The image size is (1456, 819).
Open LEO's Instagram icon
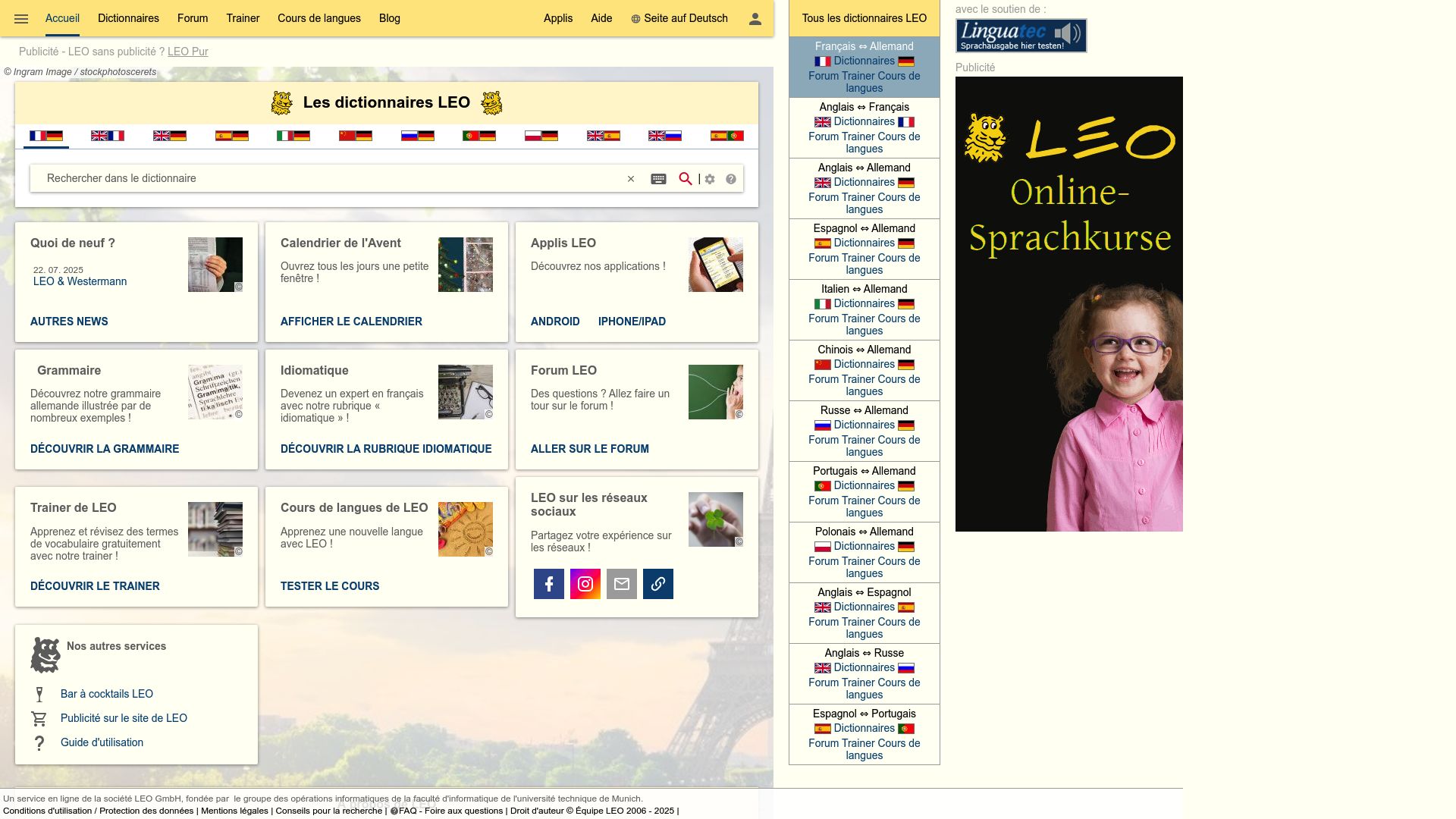coord(585,583)
